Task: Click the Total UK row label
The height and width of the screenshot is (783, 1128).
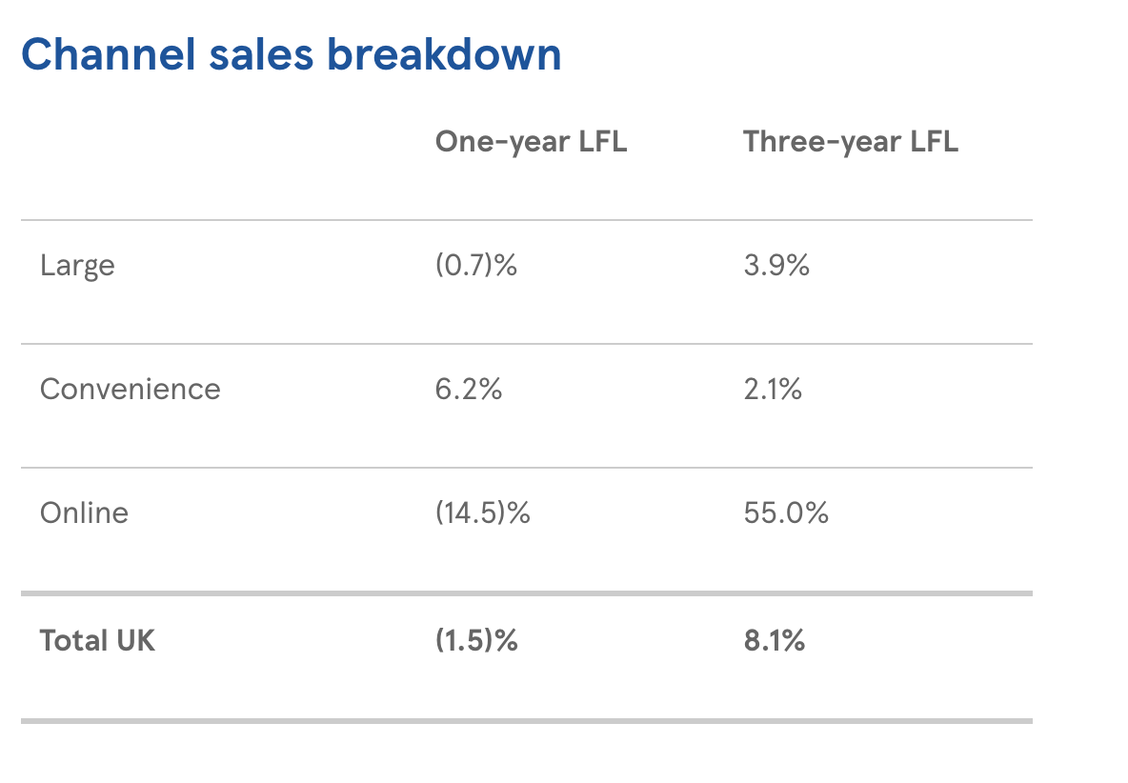Action: [97, 641]
